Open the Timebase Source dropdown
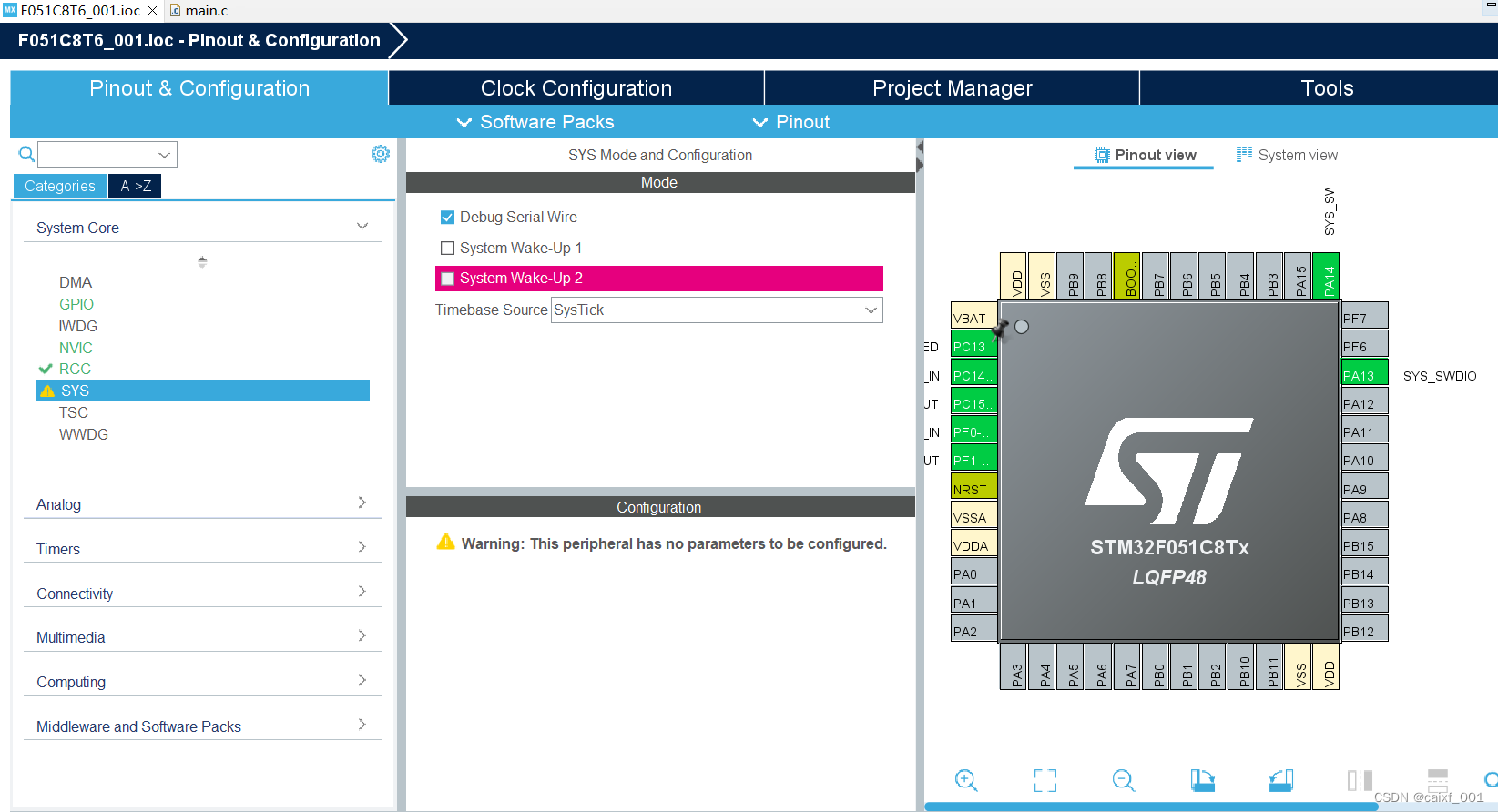Viewport: 1498px width, 812px height. [717, 310]
